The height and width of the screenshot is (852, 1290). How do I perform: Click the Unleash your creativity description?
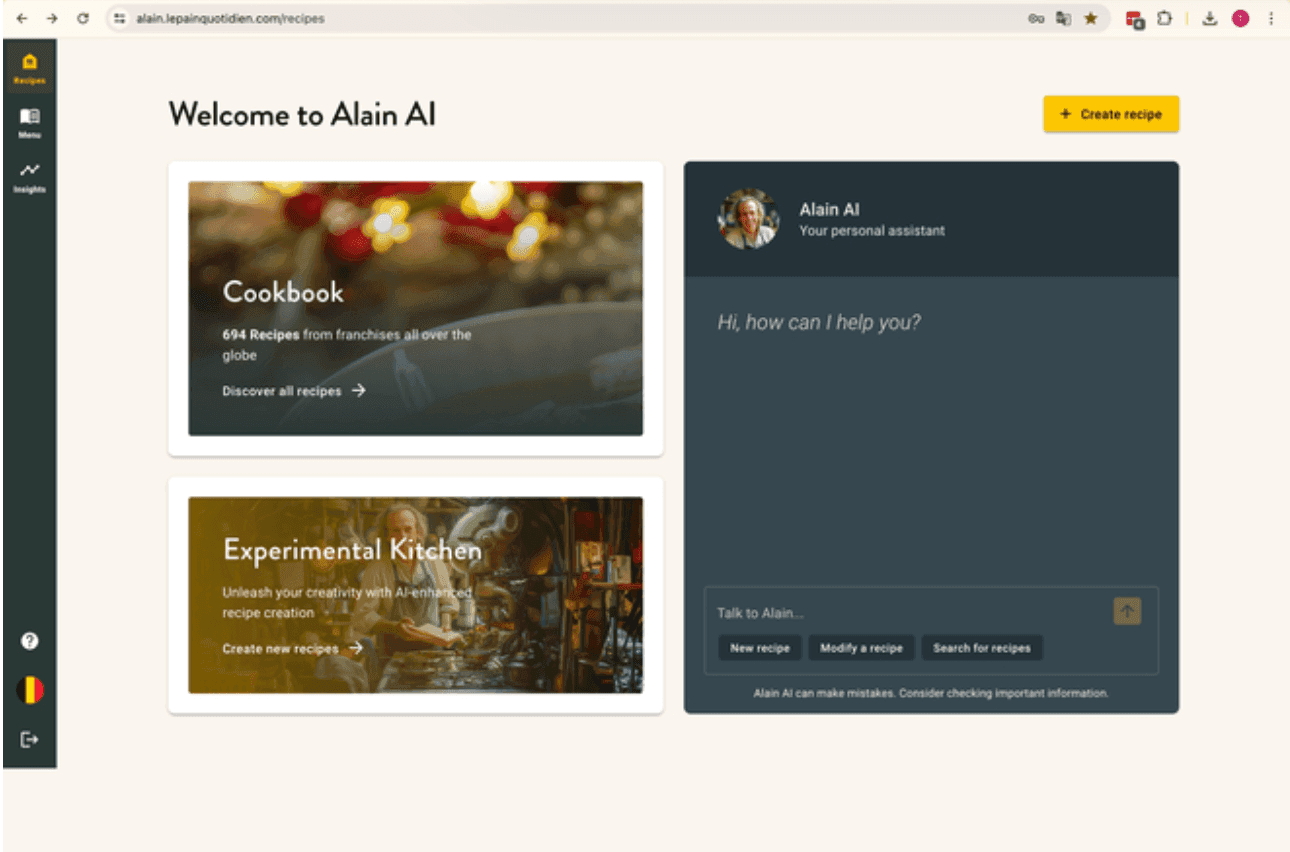click(x=346, y=602)
